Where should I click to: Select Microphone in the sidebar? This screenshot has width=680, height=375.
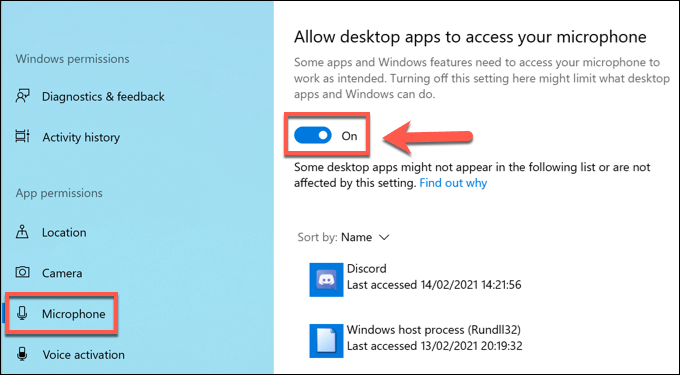[74, 314]
